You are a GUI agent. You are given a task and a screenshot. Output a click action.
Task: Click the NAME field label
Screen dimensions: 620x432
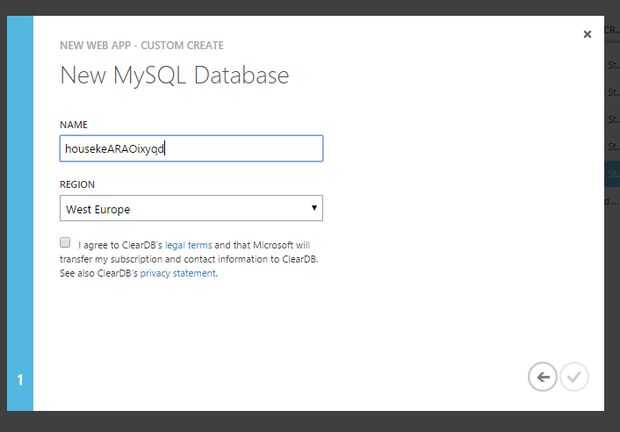74,124
